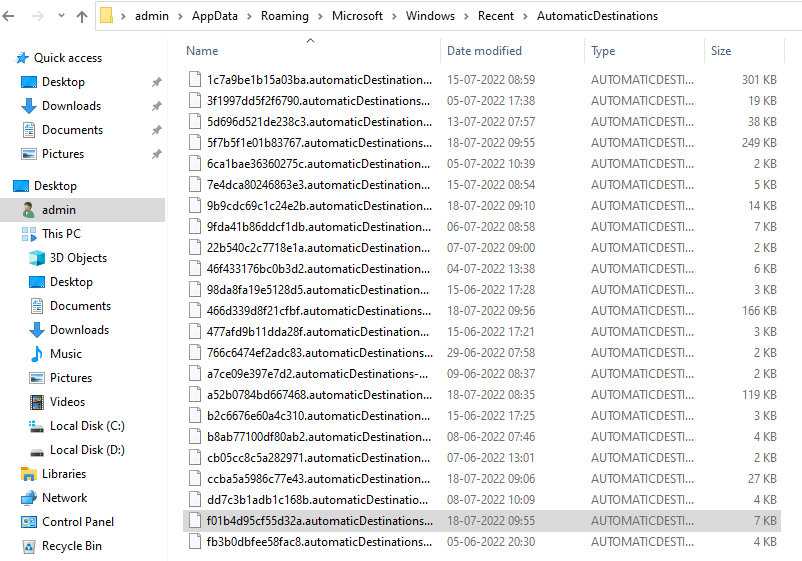Screen dimensions: 802x561
Task: Click address bar AutomaticDestinations path field
Action: (597, 16)
